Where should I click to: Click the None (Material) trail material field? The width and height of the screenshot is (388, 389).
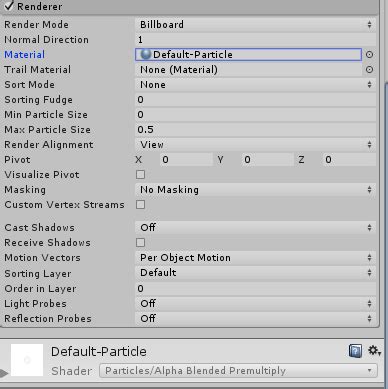click(x=248, y=70)
